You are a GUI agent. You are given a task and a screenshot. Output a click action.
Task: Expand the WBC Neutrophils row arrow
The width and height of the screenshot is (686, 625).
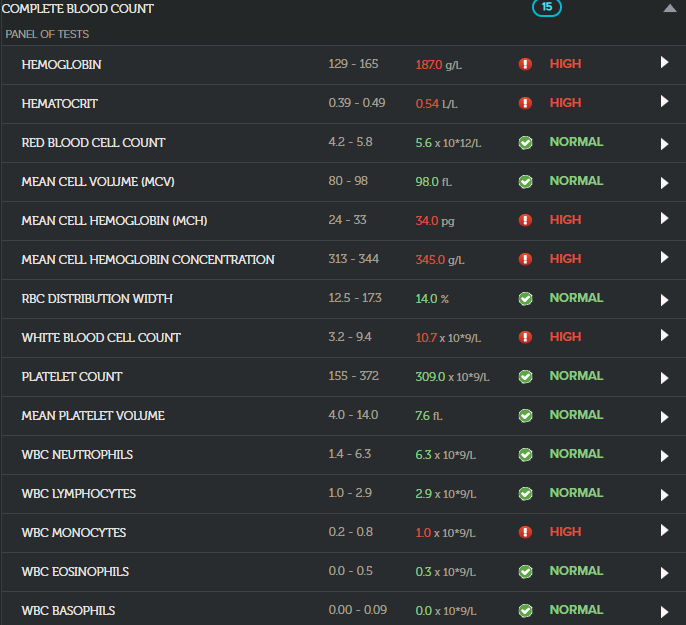click(664, 455)
